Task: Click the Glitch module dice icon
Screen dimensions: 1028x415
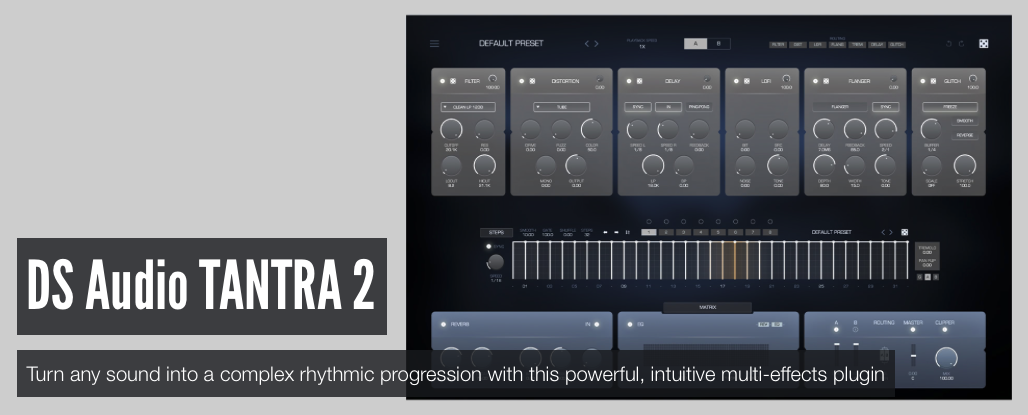Action: pyautogui.click(x=935, y=81)
